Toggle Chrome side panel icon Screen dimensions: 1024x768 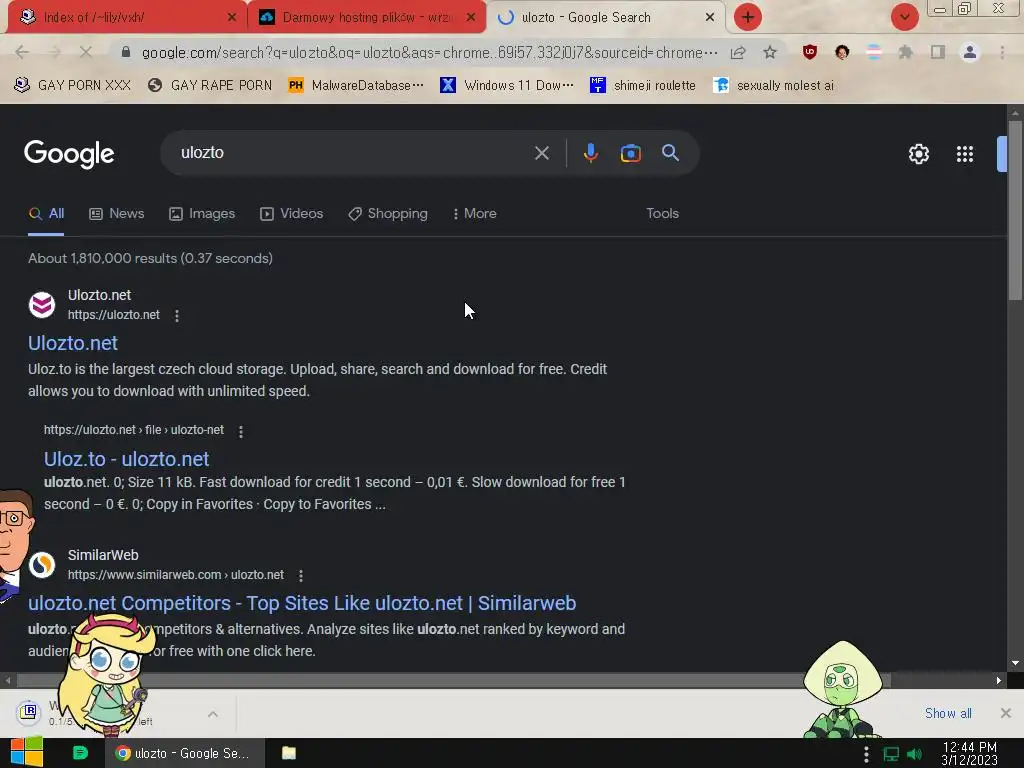(x=937, y=52)
